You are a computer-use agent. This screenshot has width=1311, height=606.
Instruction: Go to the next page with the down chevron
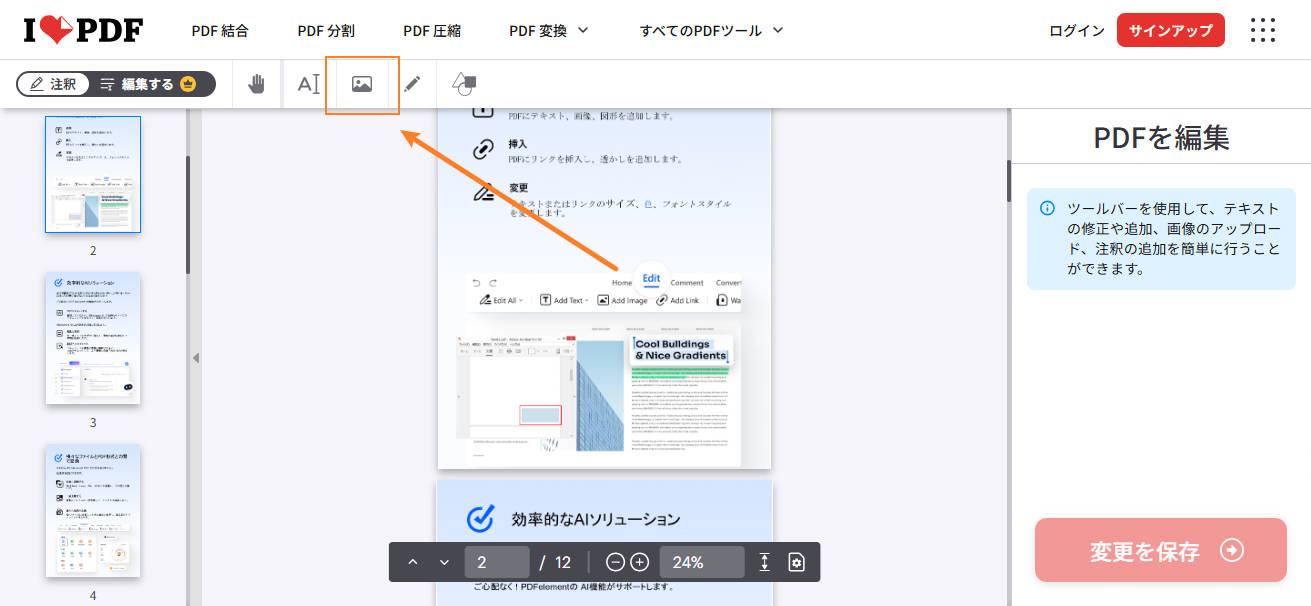tap(445, 561)
